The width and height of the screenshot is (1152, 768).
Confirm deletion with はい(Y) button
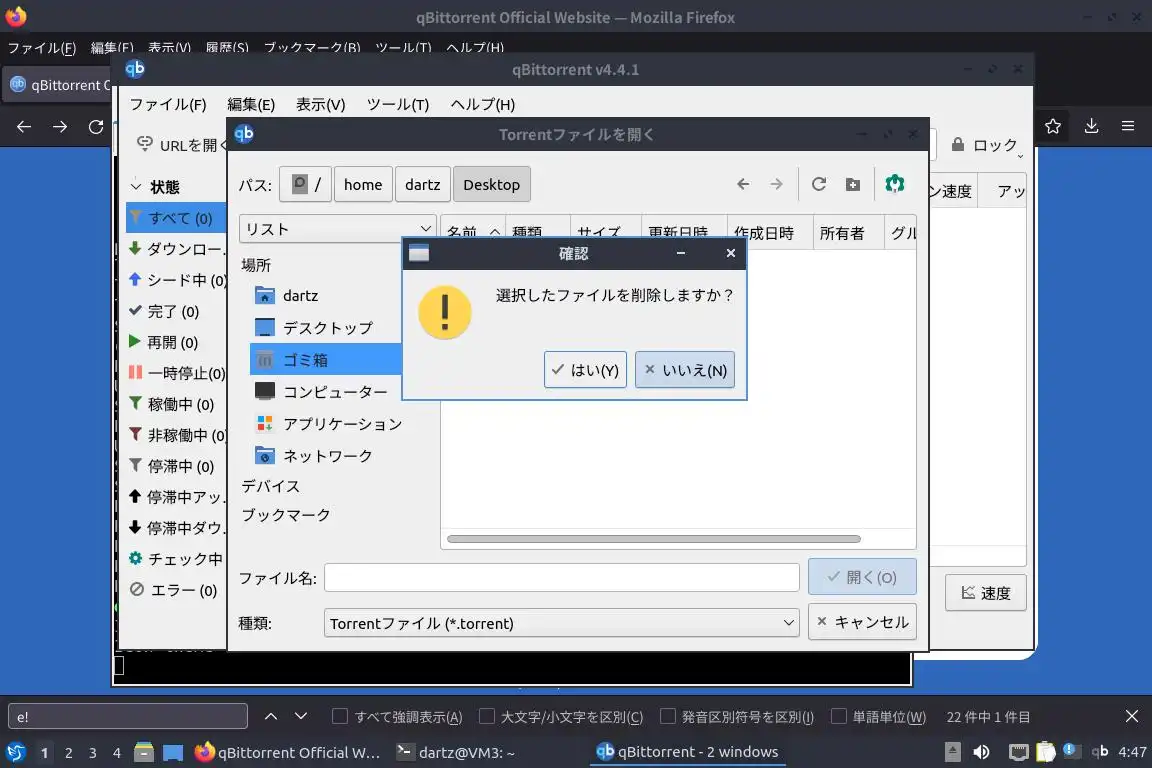pyautogui.click(x=585, y=370)
